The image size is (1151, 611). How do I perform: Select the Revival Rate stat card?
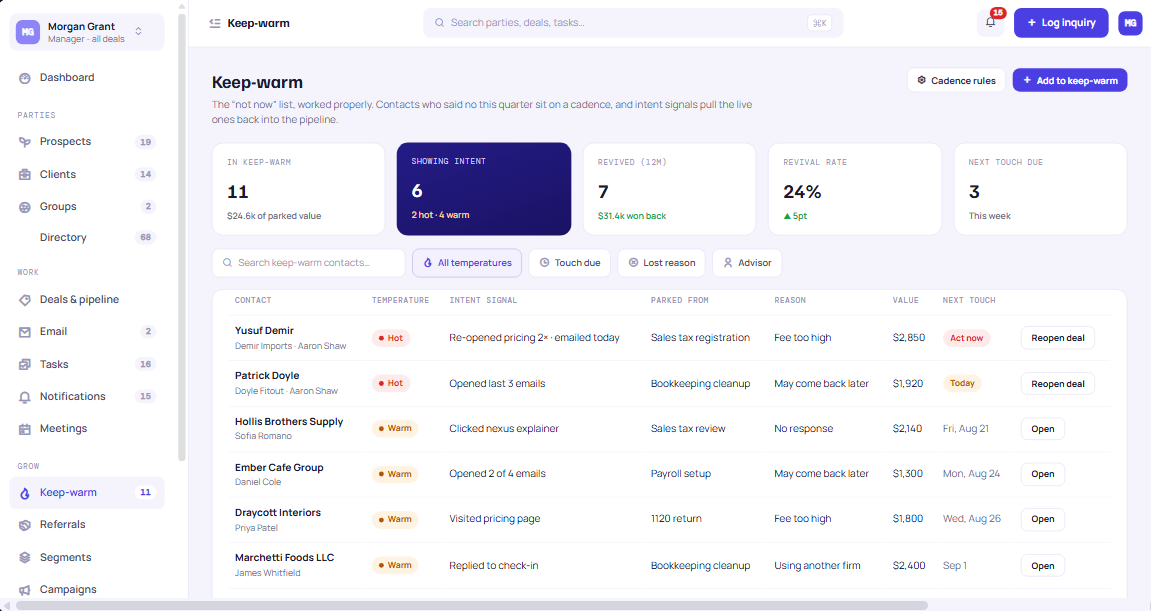854,189
